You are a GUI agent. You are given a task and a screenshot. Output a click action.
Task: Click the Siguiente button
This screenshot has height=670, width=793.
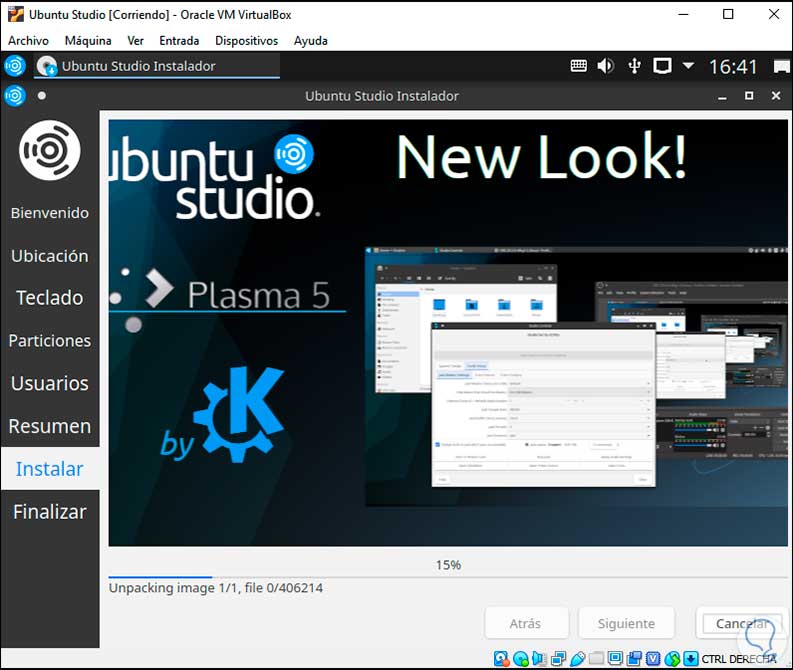pos(627,623)
